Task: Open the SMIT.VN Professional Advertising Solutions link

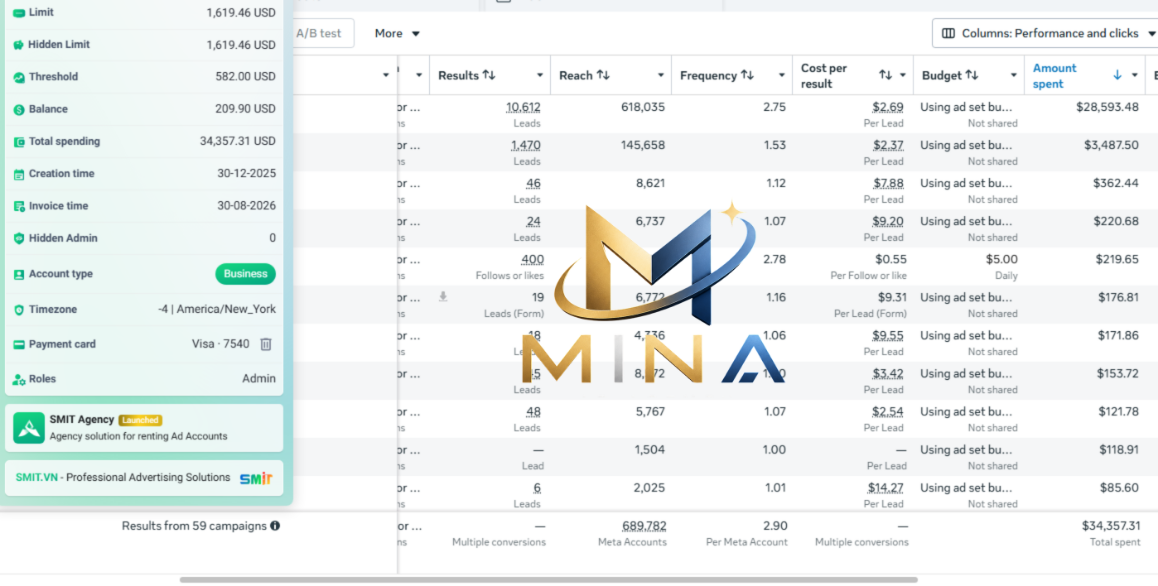Action: pos(144,478)
